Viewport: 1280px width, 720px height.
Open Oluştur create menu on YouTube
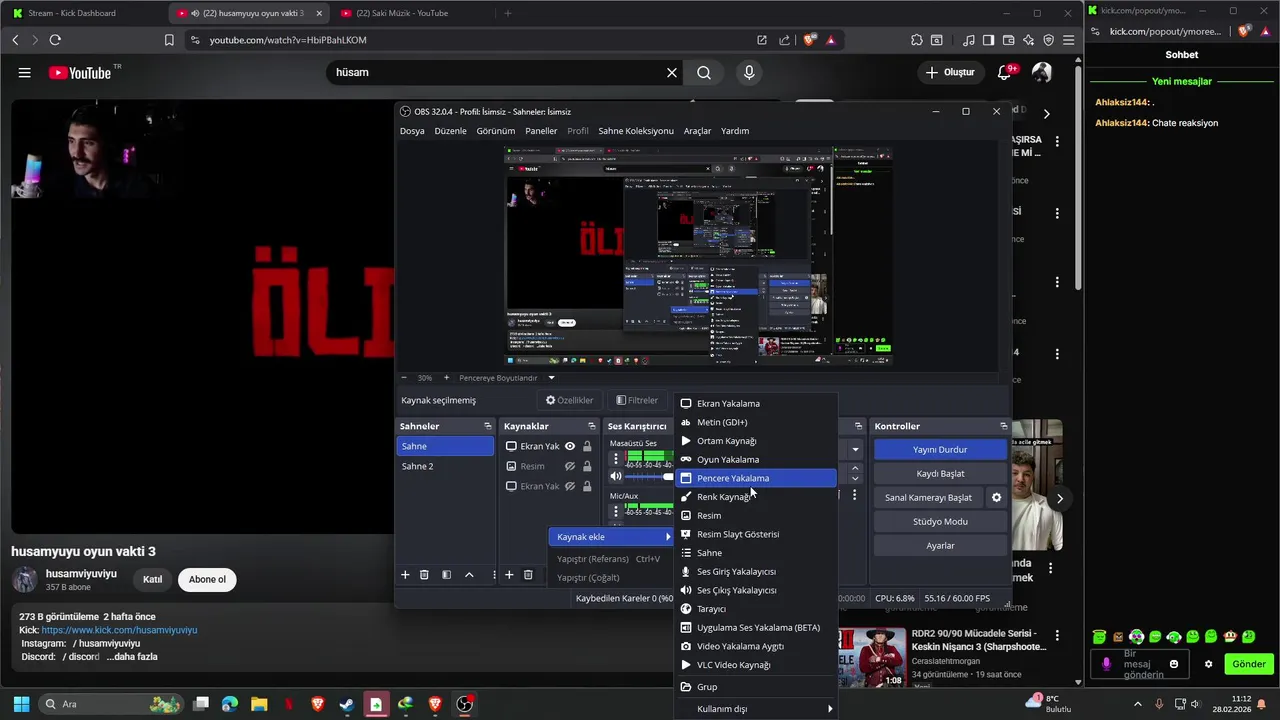pyautogui.click(x=950, y=73)
